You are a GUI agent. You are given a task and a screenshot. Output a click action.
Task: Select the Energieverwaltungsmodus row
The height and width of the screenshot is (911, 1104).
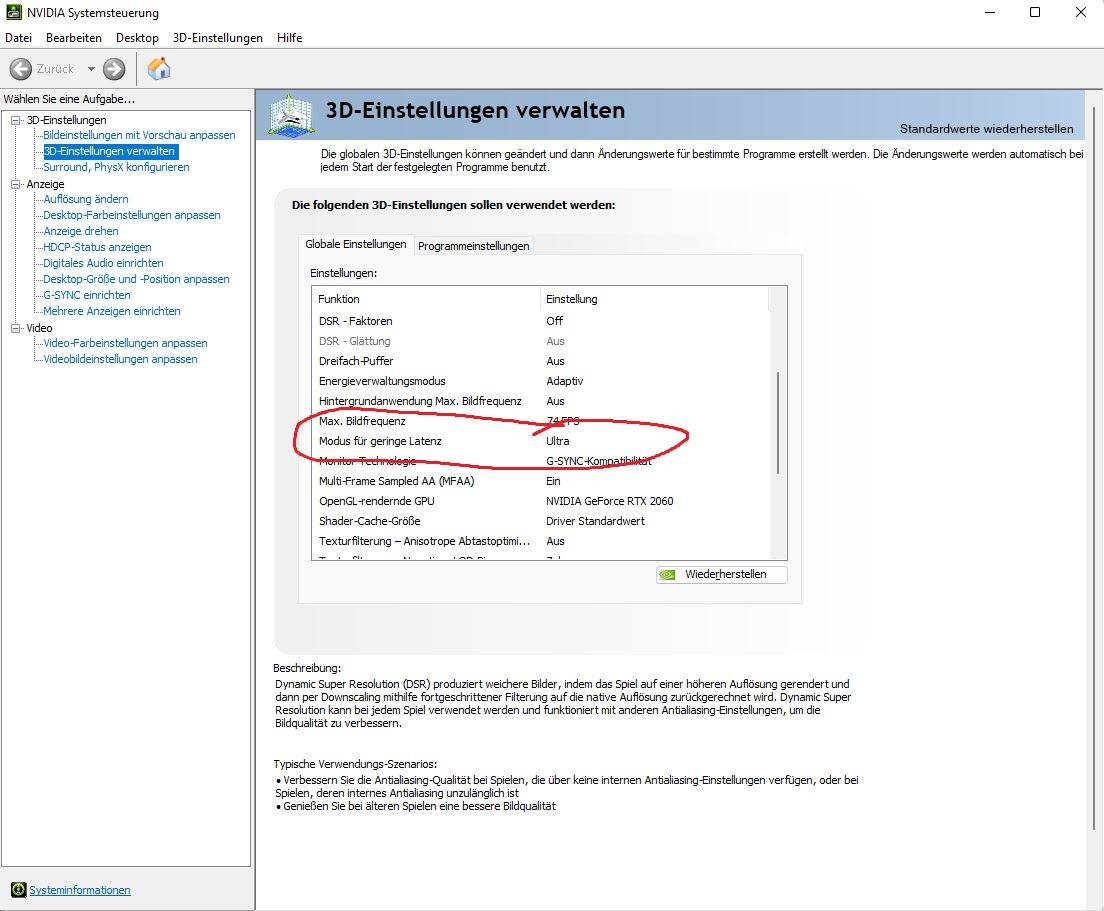(x=540, y=382)
